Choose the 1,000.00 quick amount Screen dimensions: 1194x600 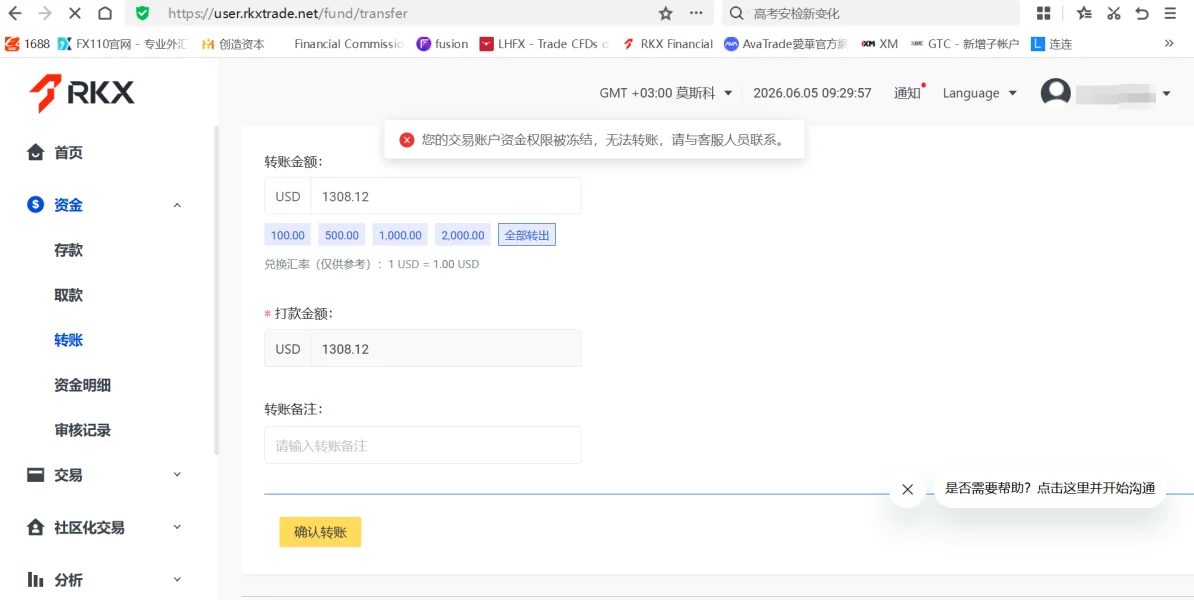(x=400, y=235)
